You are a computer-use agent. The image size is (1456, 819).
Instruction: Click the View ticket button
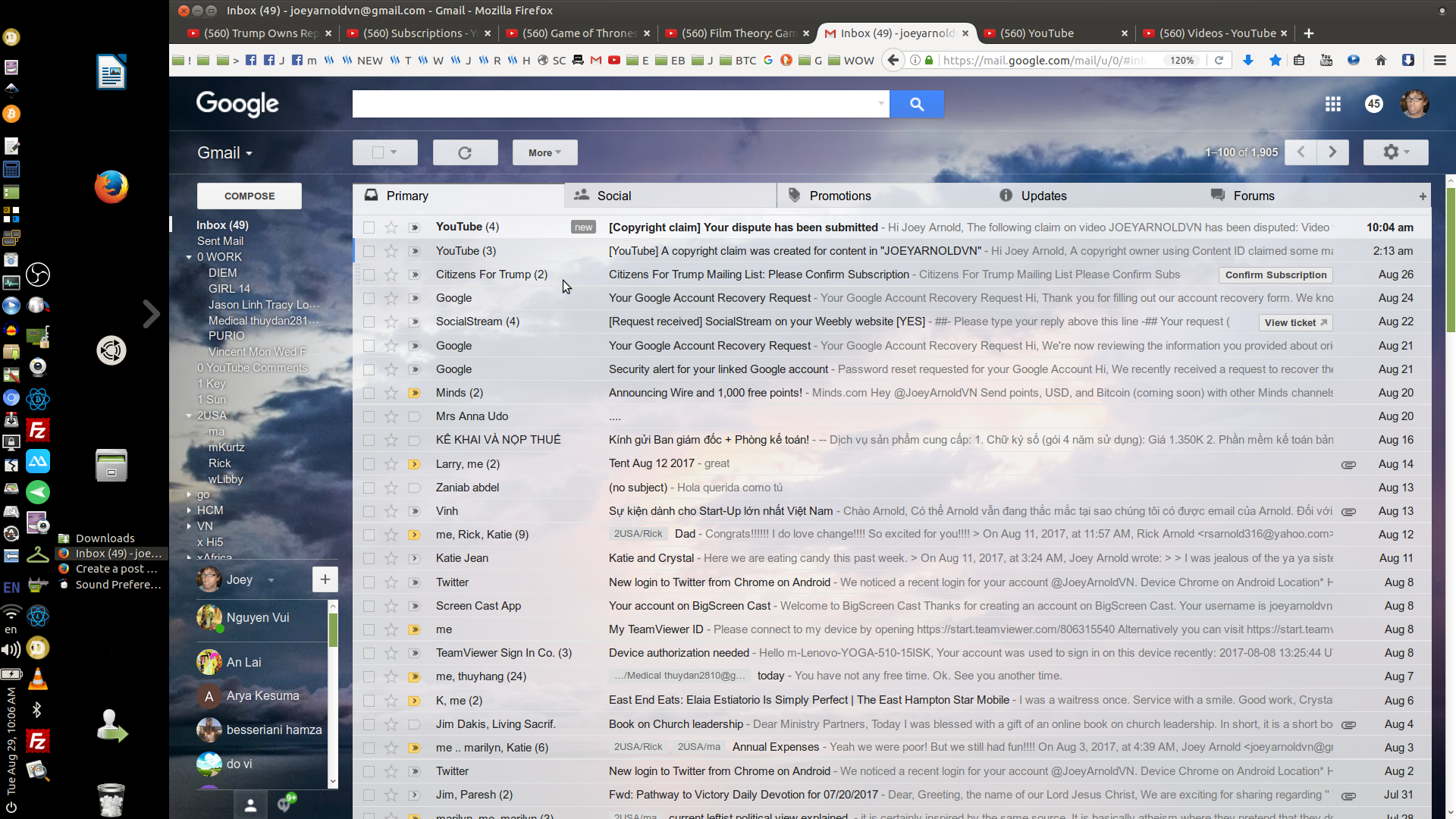pos(1295,322)
